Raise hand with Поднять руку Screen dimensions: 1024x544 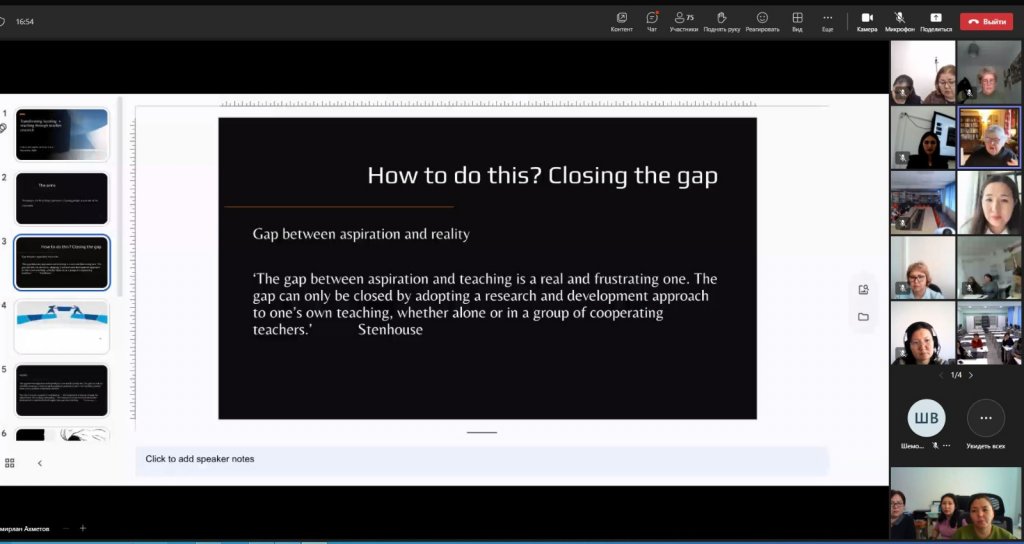coord(721,18)
